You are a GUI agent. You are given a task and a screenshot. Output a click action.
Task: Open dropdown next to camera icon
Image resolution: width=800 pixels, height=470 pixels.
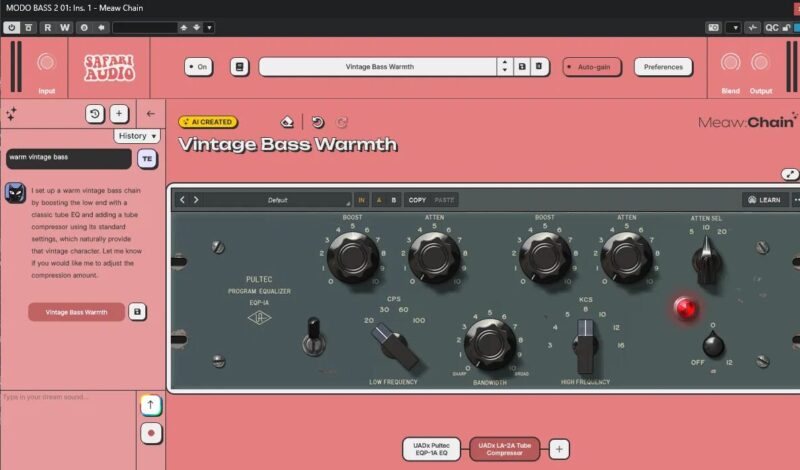[x=735, y=28]
